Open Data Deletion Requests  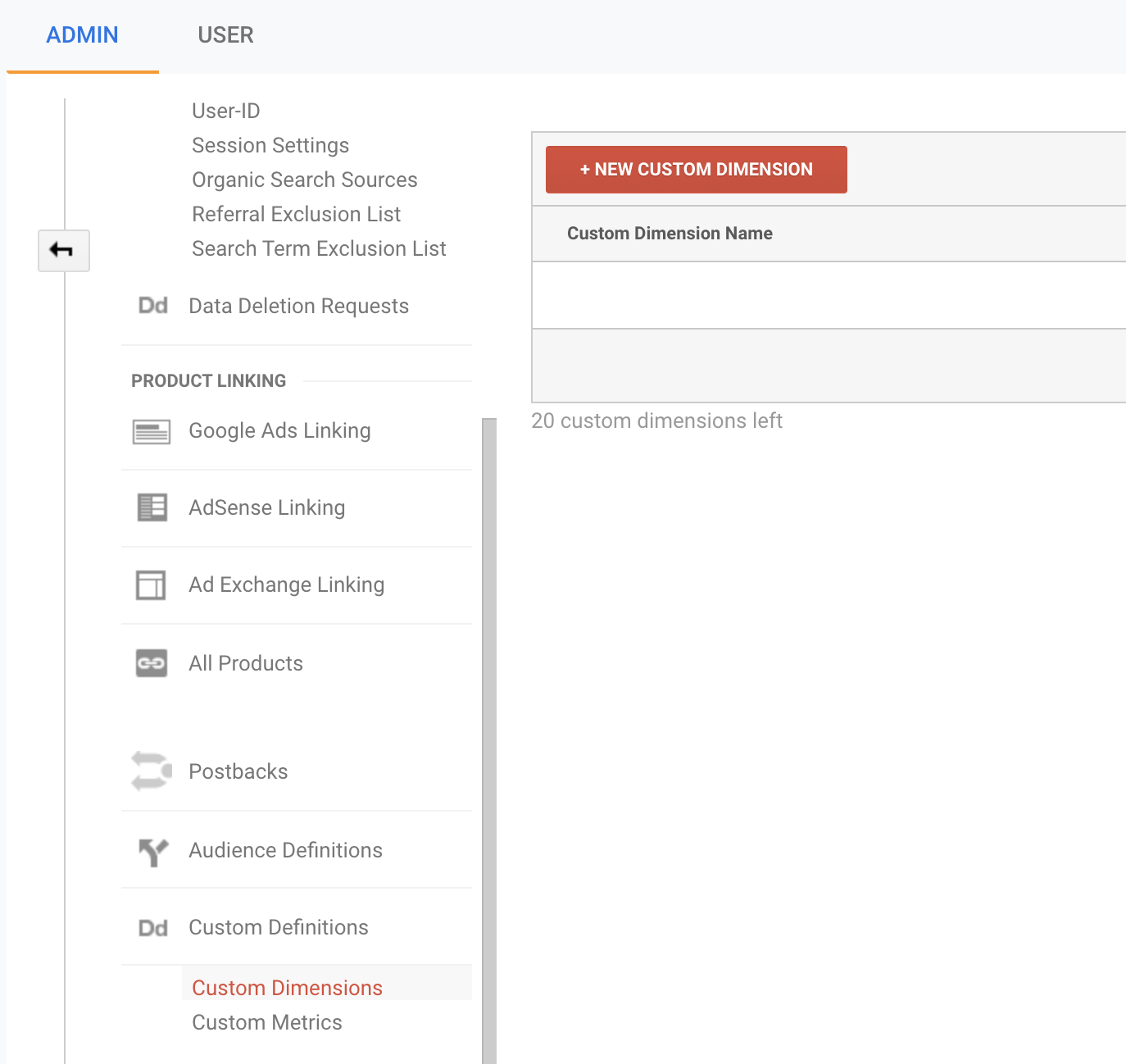(299, 306)
